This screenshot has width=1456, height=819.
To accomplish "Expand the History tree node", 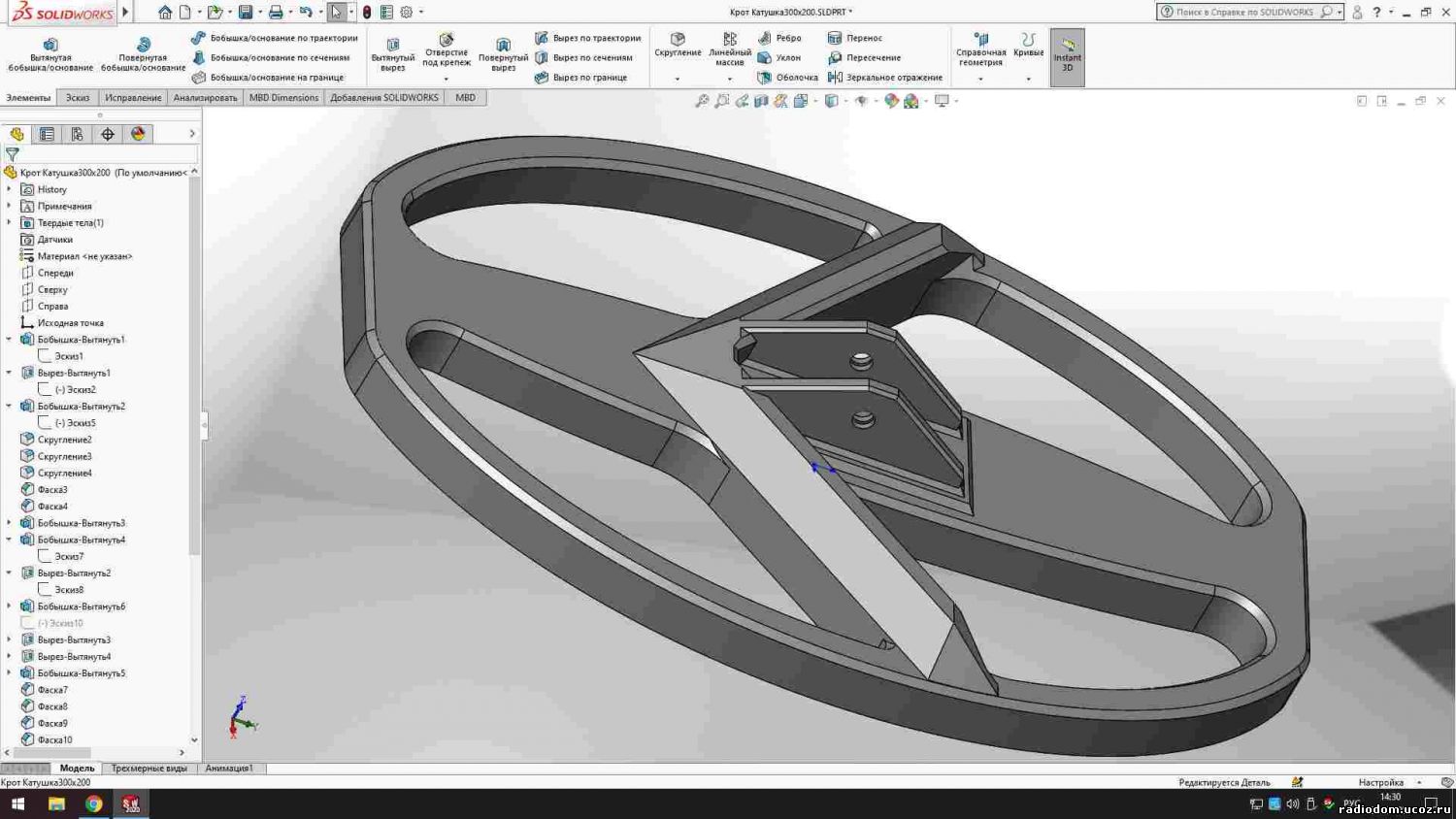I will pyautogui.click(x=10, y=189).
